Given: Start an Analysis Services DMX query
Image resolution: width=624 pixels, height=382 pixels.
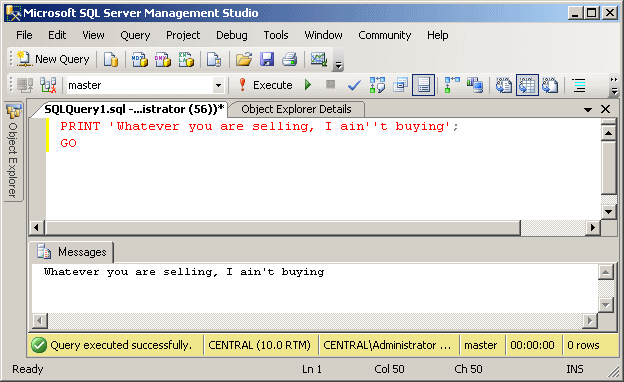Looking at the screenshot, I should click(163, 59).
